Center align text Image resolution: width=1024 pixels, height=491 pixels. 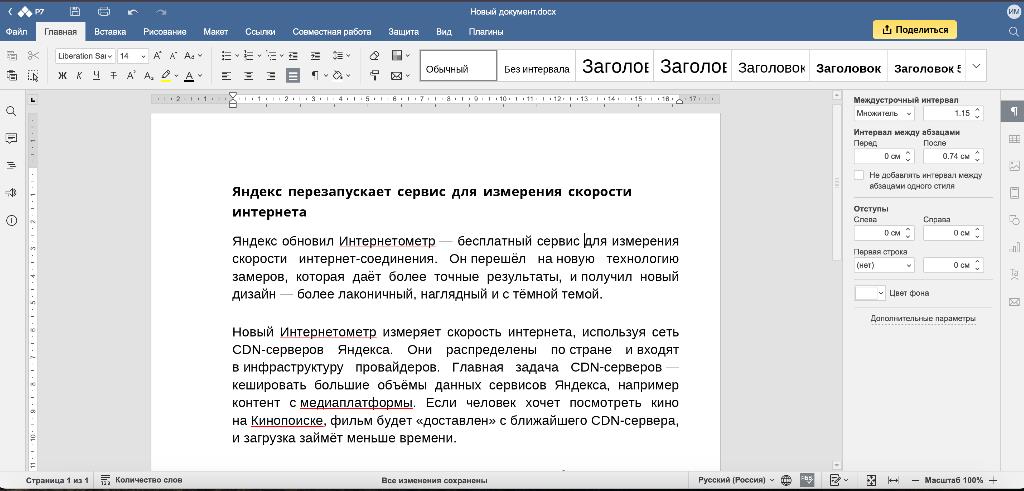[x=248, y=76]
